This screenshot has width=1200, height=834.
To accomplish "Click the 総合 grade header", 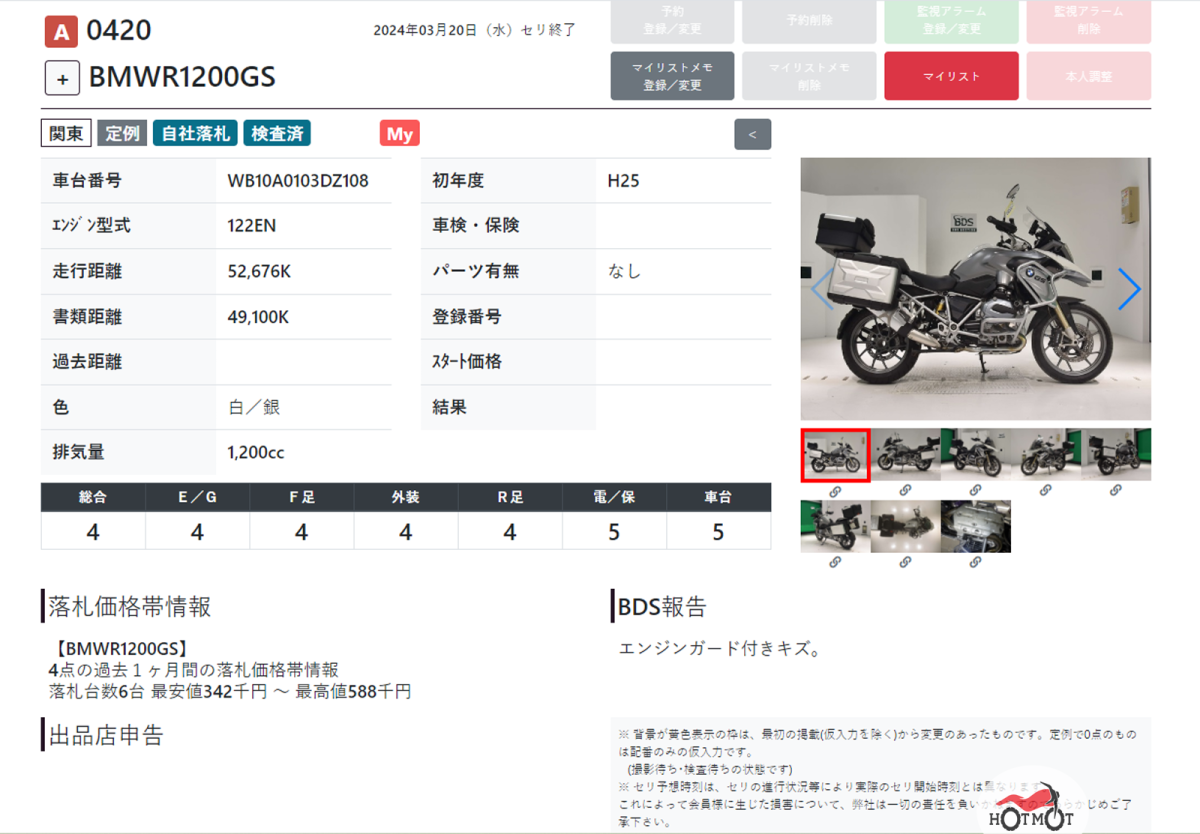I will point(93,497).
